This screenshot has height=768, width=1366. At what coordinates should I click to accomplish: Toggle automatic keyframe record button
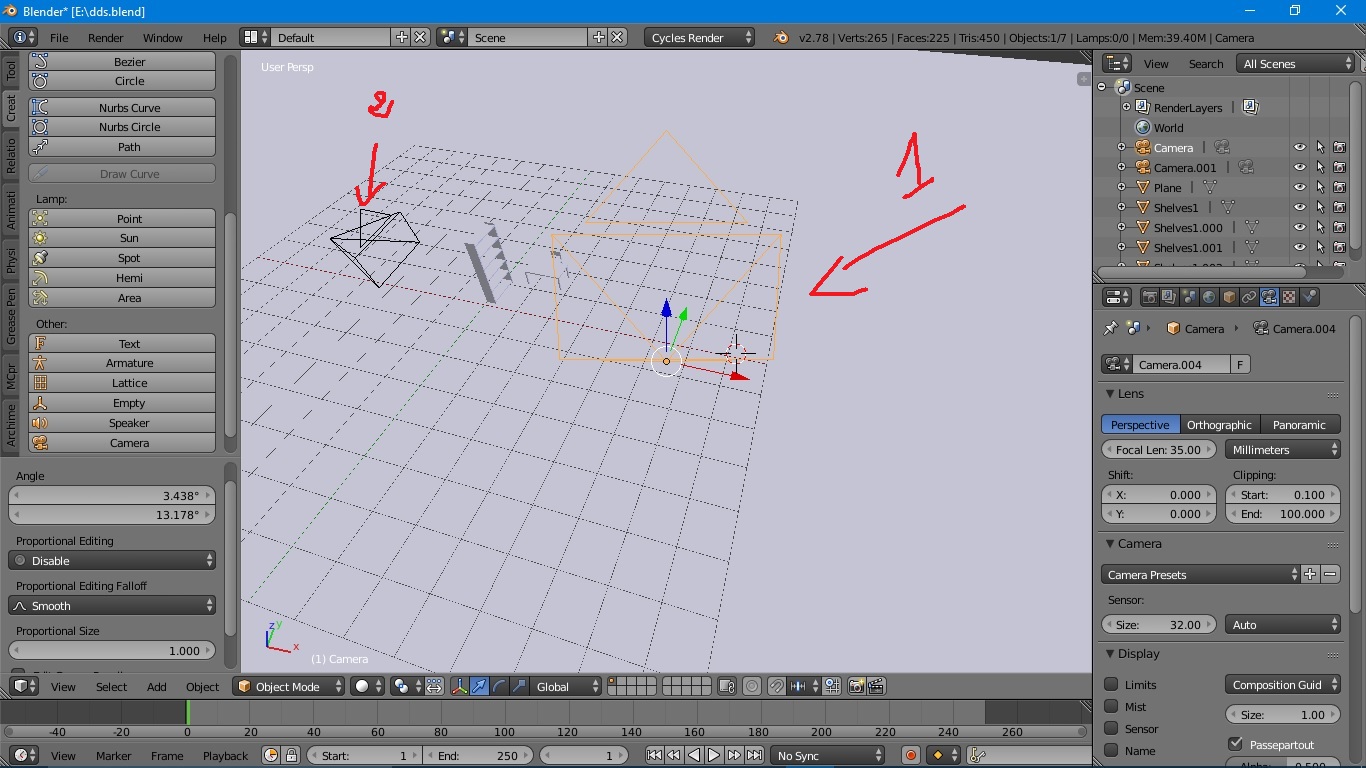click(x=910, y=755)
